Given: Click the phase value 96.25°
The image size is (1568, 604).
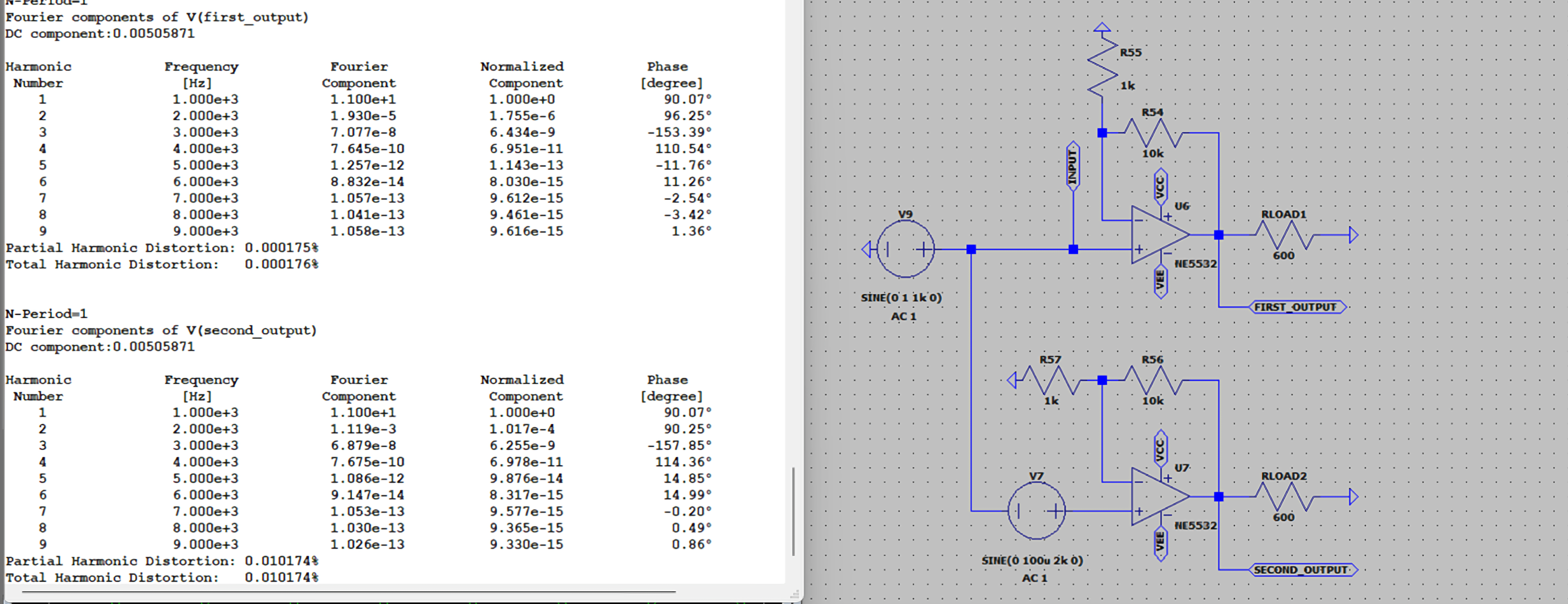Looking at the screenshot, I should click(x=688, y=116).
